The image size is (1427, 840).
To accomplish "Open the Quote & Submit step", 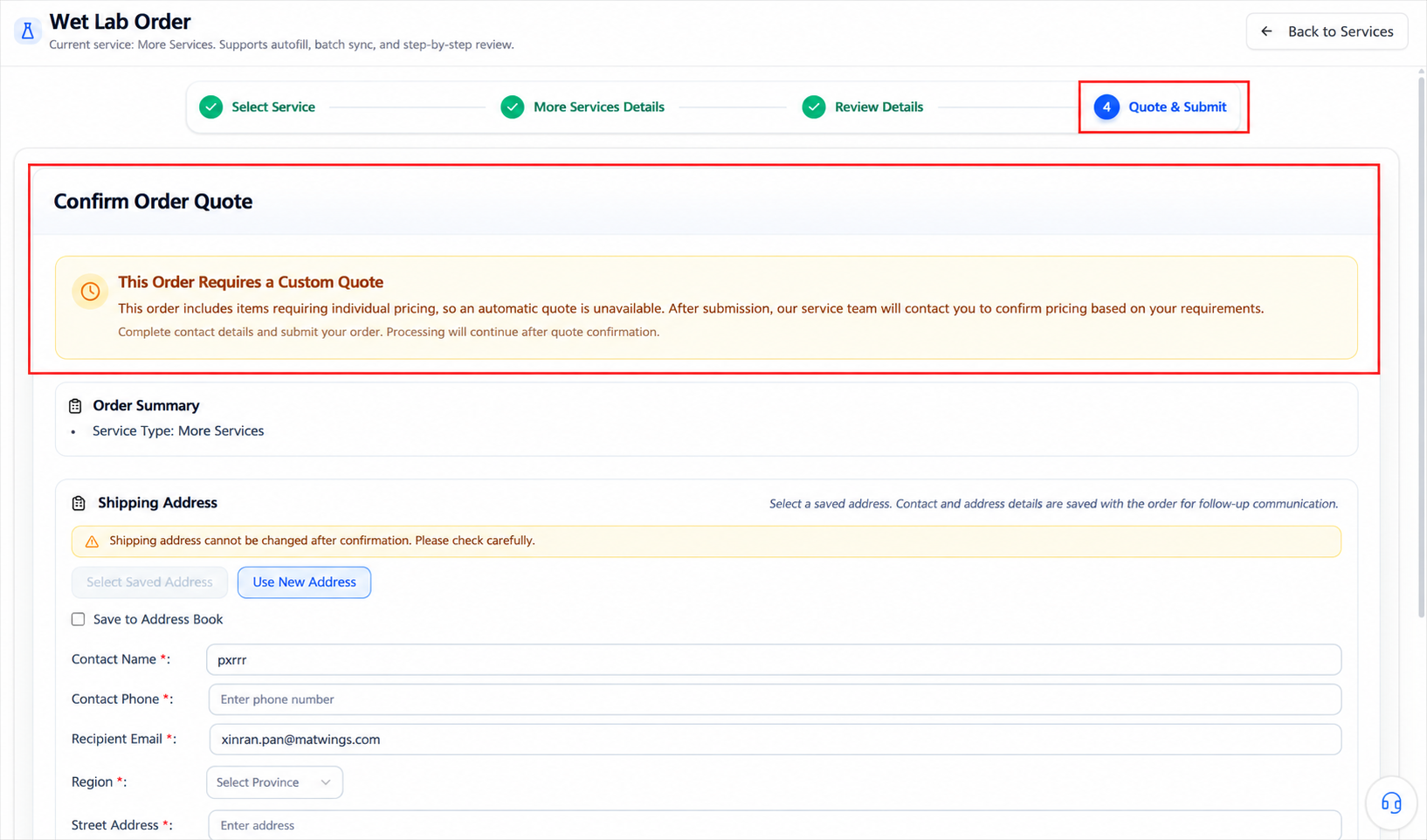I will pyautogui.click(x=1161, y=107).
